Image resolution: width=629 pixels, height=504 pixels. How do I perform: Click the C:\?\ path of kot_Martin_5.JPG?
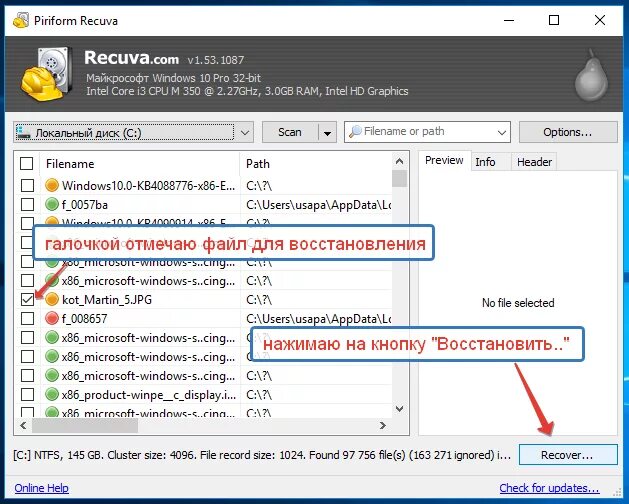click(x=259, y=299)
